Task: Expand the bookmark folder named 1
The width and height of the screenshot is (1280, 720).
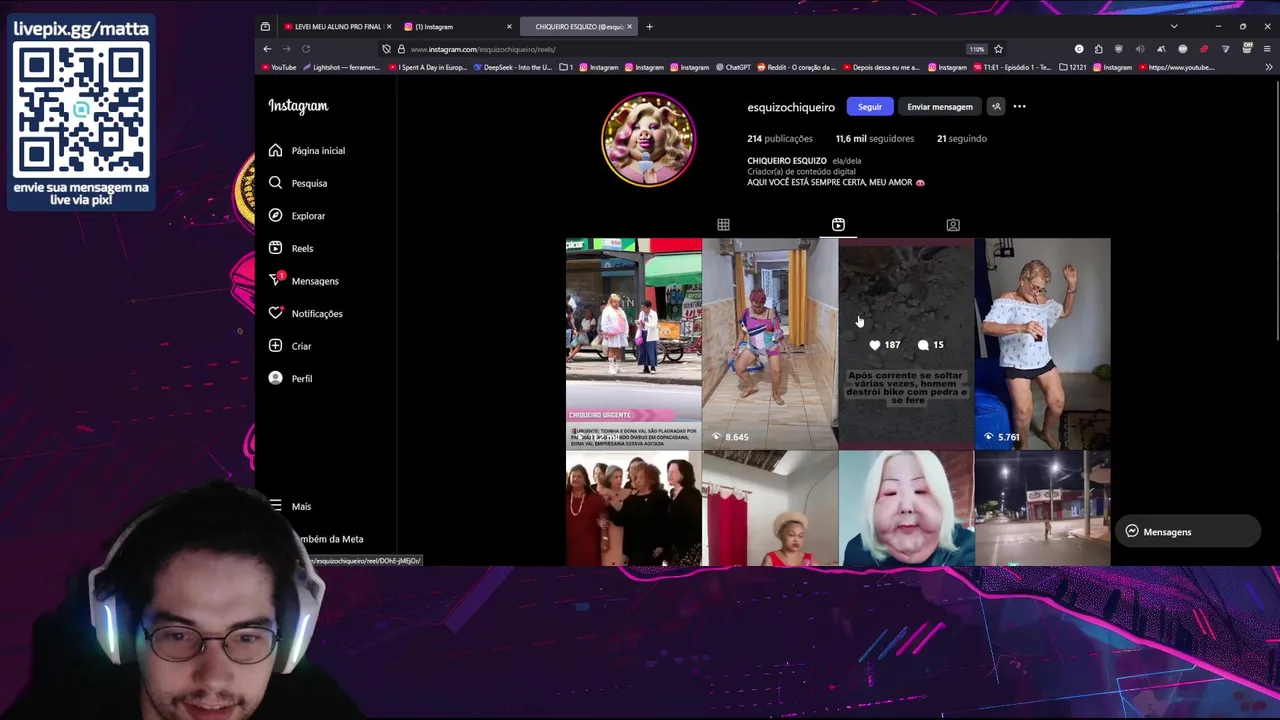Action: [566, 68]
